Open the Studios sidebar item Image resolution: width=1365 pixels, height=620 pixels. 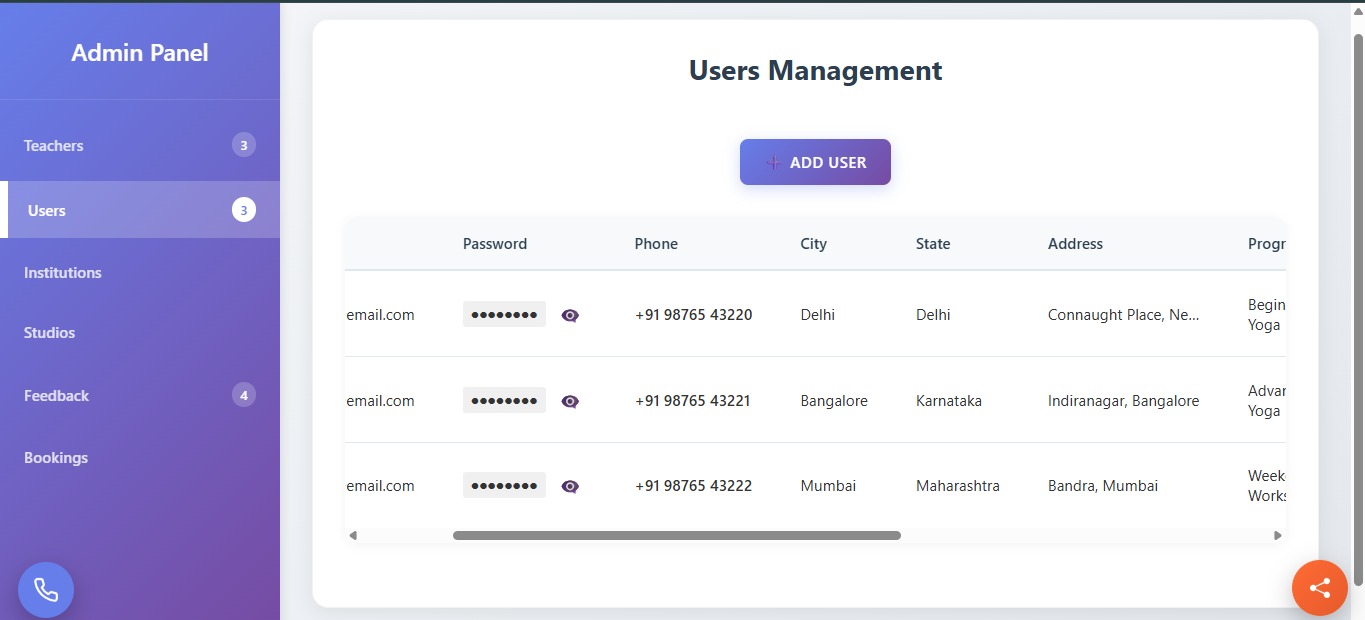pos(50,333)
